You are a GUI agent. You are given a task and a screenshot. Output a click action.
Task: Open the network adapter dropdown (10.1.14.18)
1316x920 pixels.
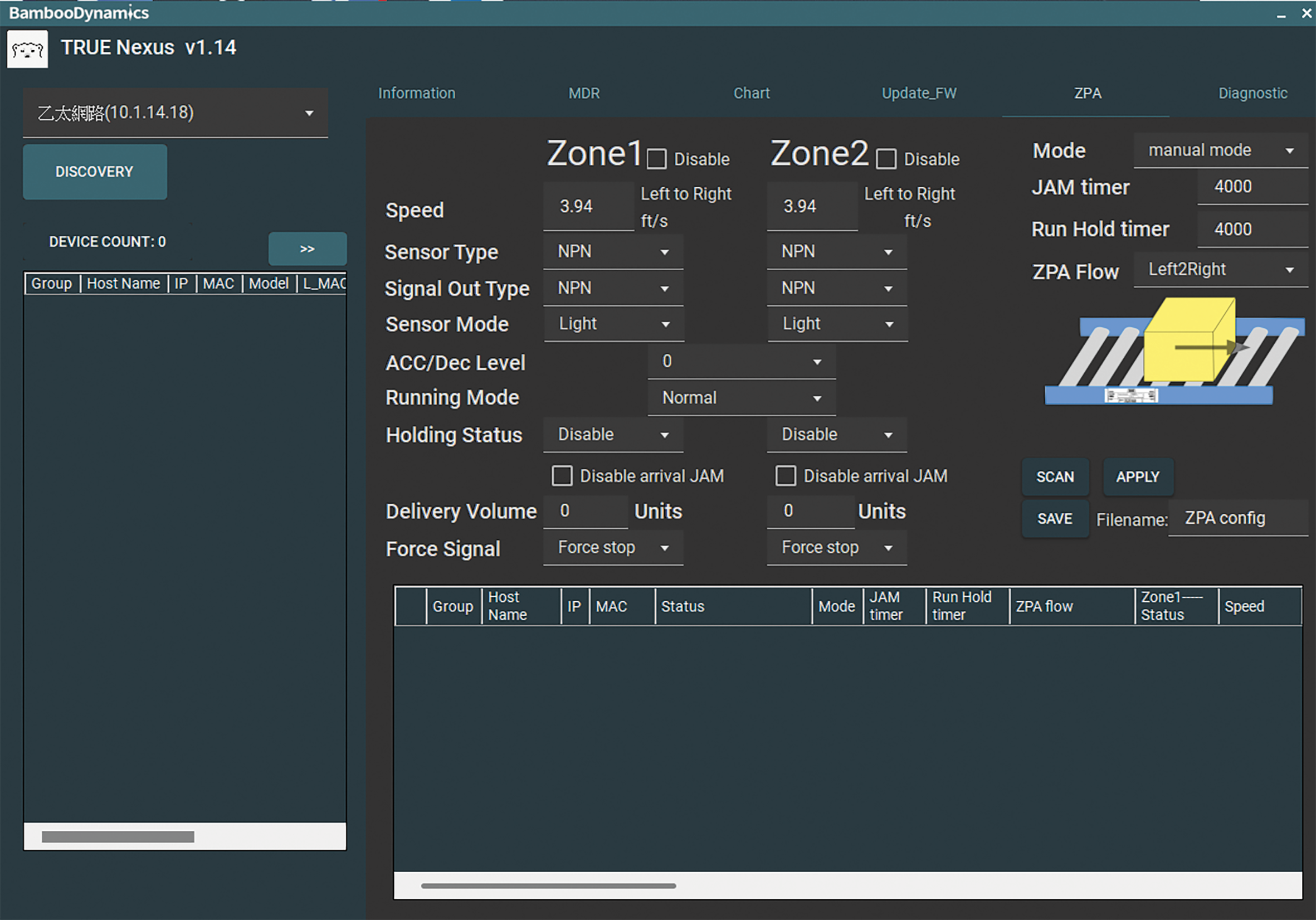tap(176, 113)
